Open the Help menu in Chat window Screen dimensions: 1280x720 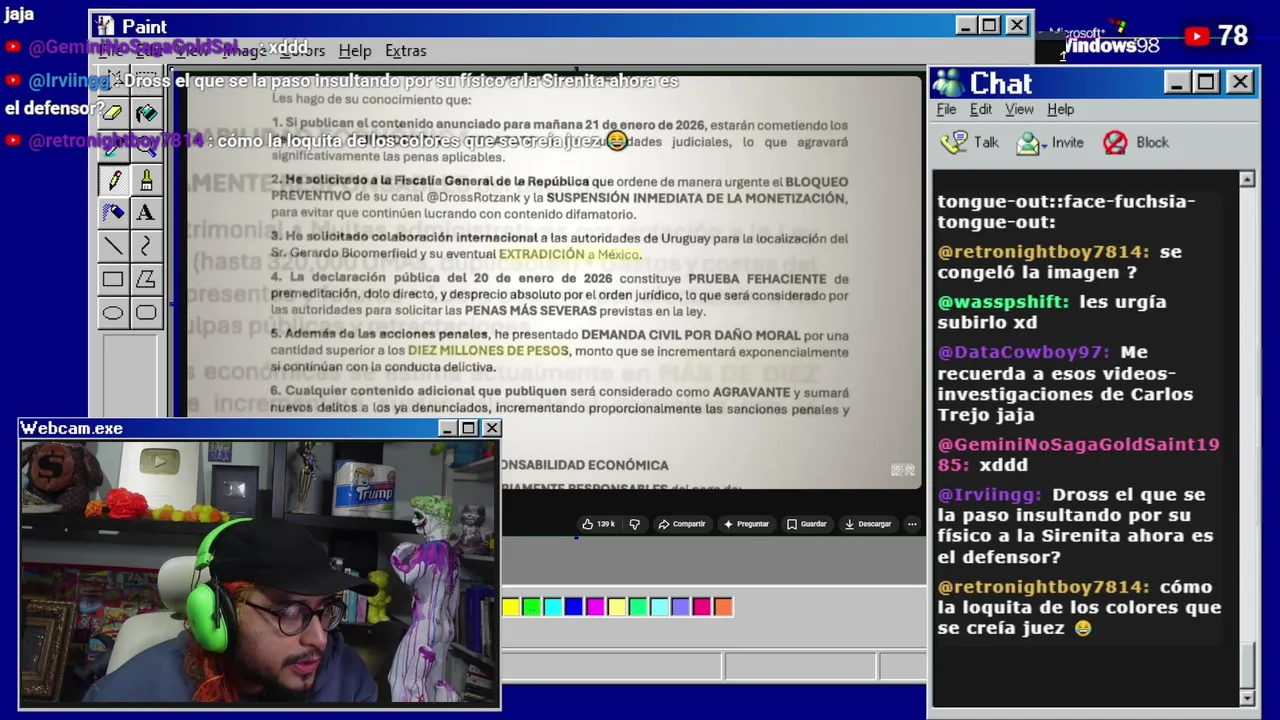[1061, 110]
